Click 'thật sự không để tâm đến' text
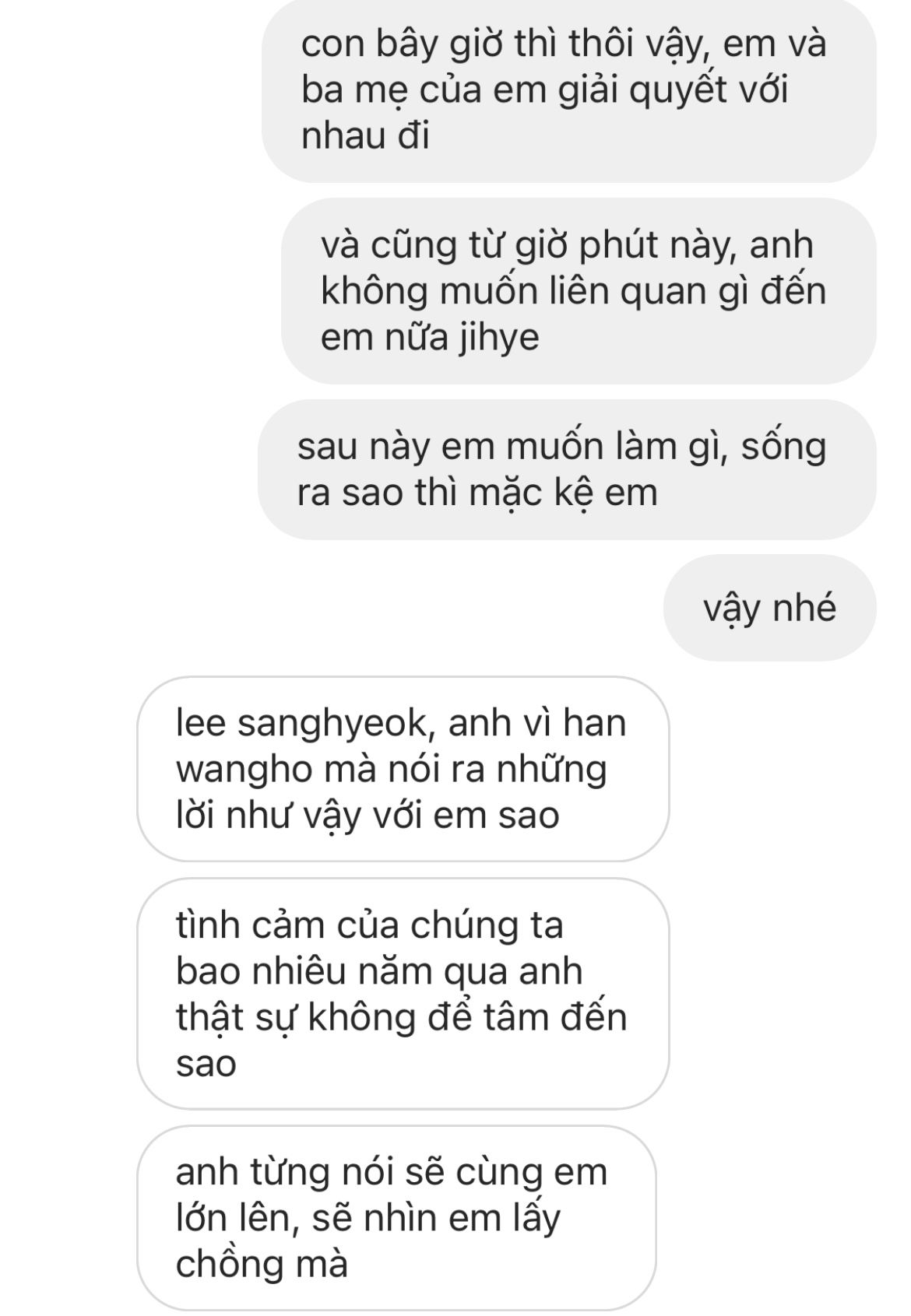Image resolution: width=911 pixels, height=1316 pixels. [x=401, y=1017]
